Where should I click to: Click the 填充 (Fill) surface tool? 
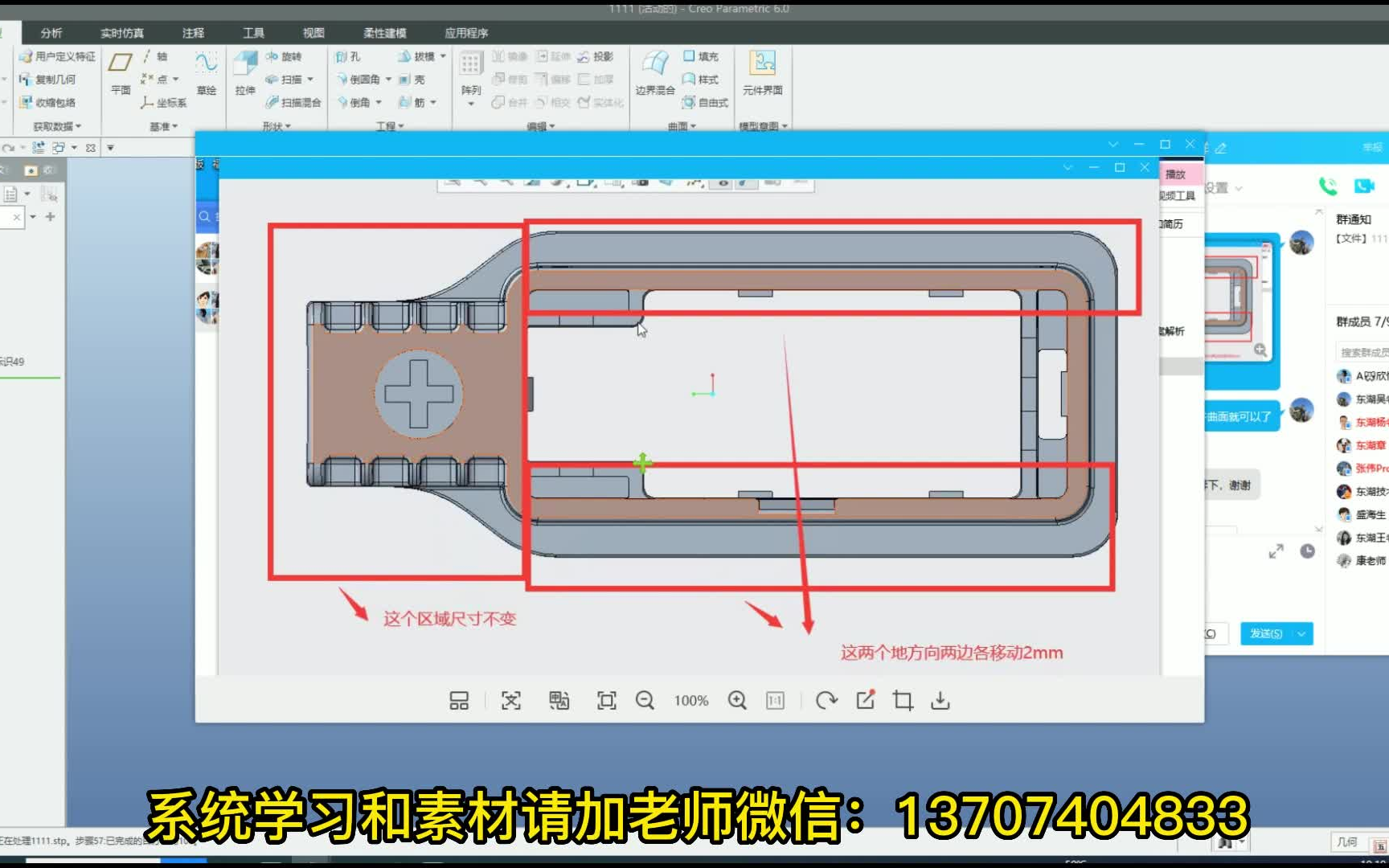(x=701, y=56)
